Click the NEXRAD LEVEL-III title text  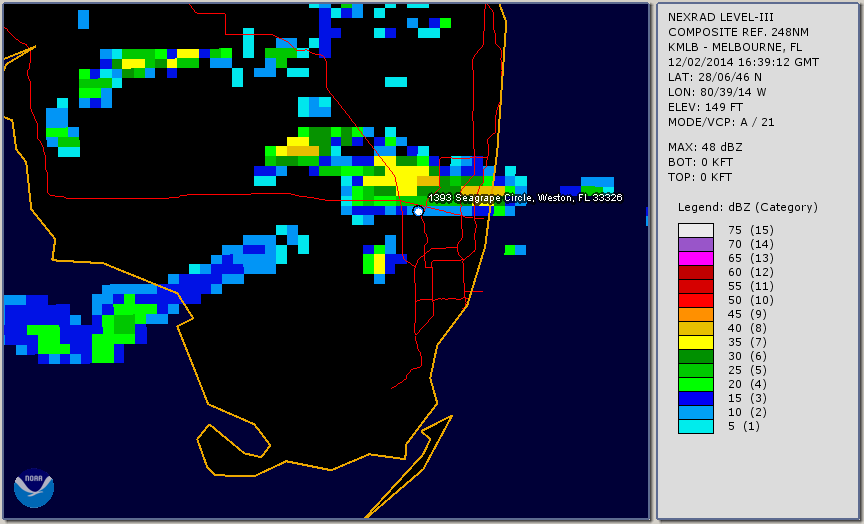pos(721,17)
